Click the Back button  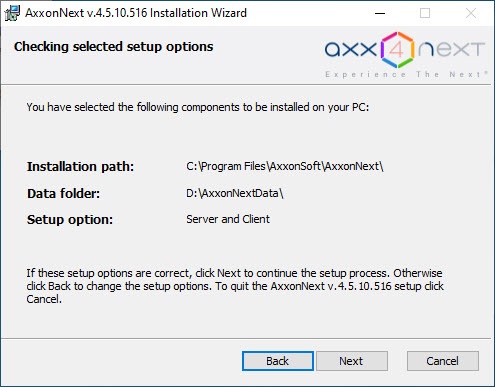[278, 361]
